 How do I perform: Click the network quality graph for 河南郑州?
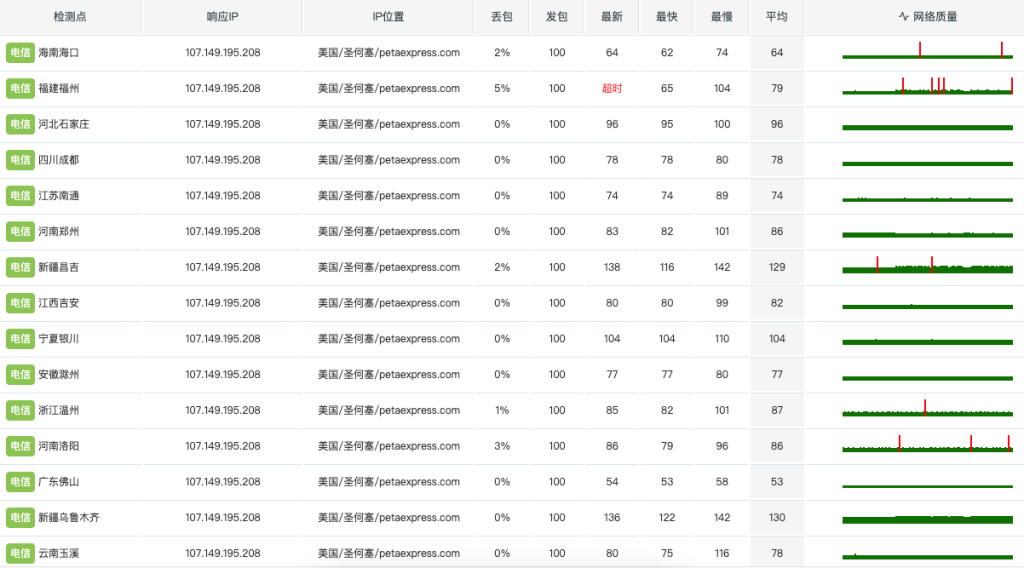click(x=927, y=234)
